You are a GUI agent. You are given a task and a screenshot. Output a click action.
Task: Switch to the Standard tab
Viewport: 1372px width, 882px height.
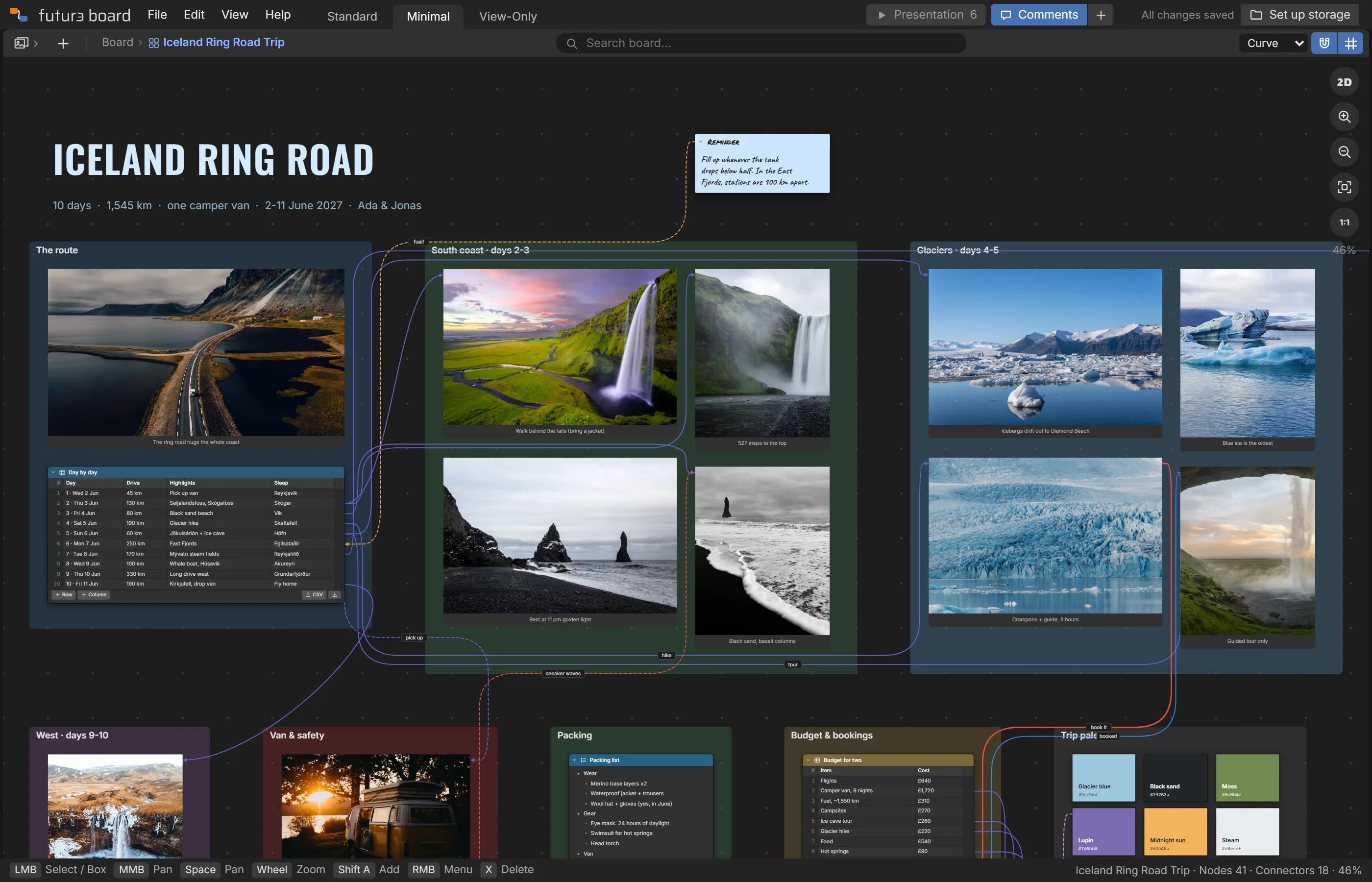[x=352, y=17]
